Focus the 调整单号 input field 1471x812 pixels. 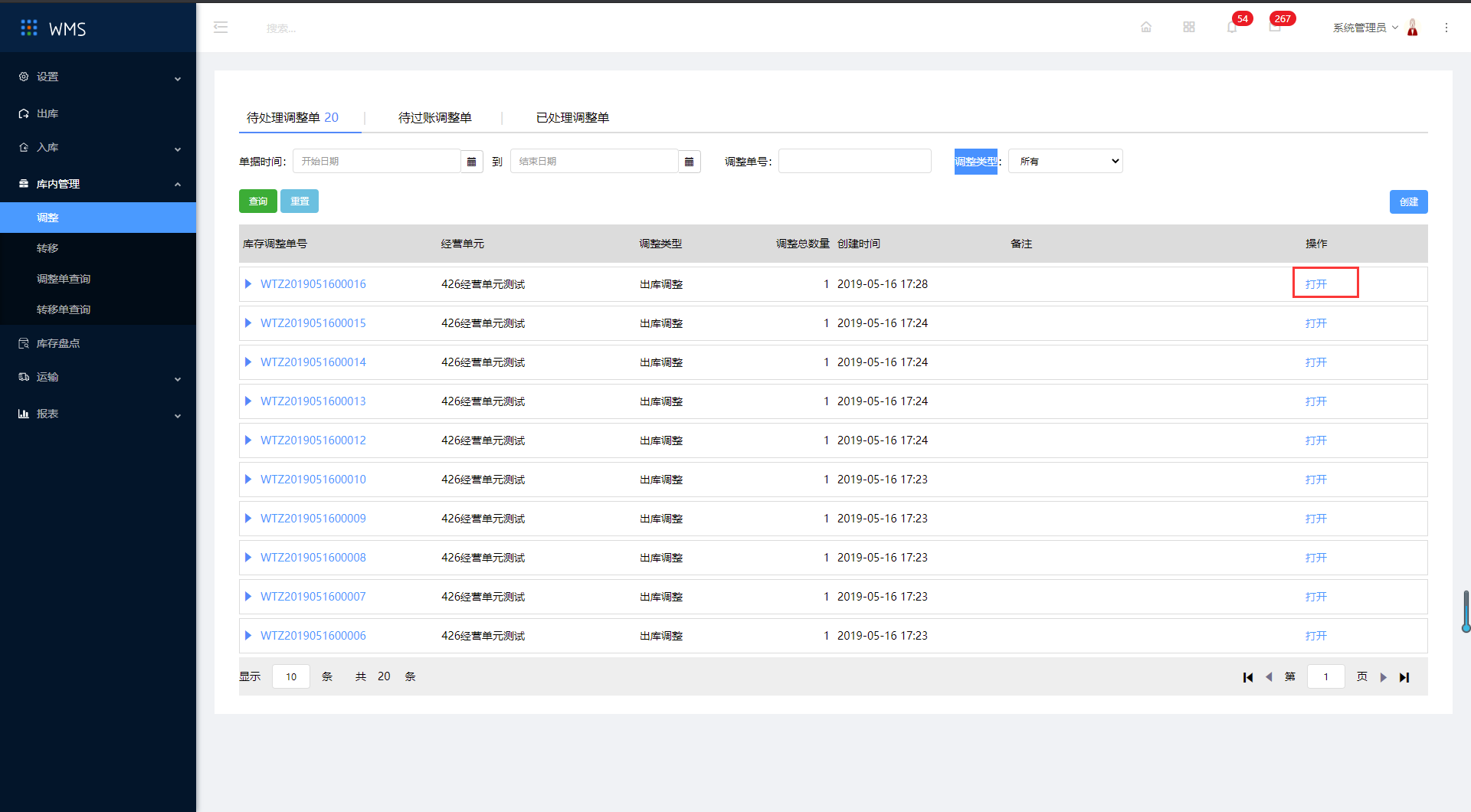point(855,161)
